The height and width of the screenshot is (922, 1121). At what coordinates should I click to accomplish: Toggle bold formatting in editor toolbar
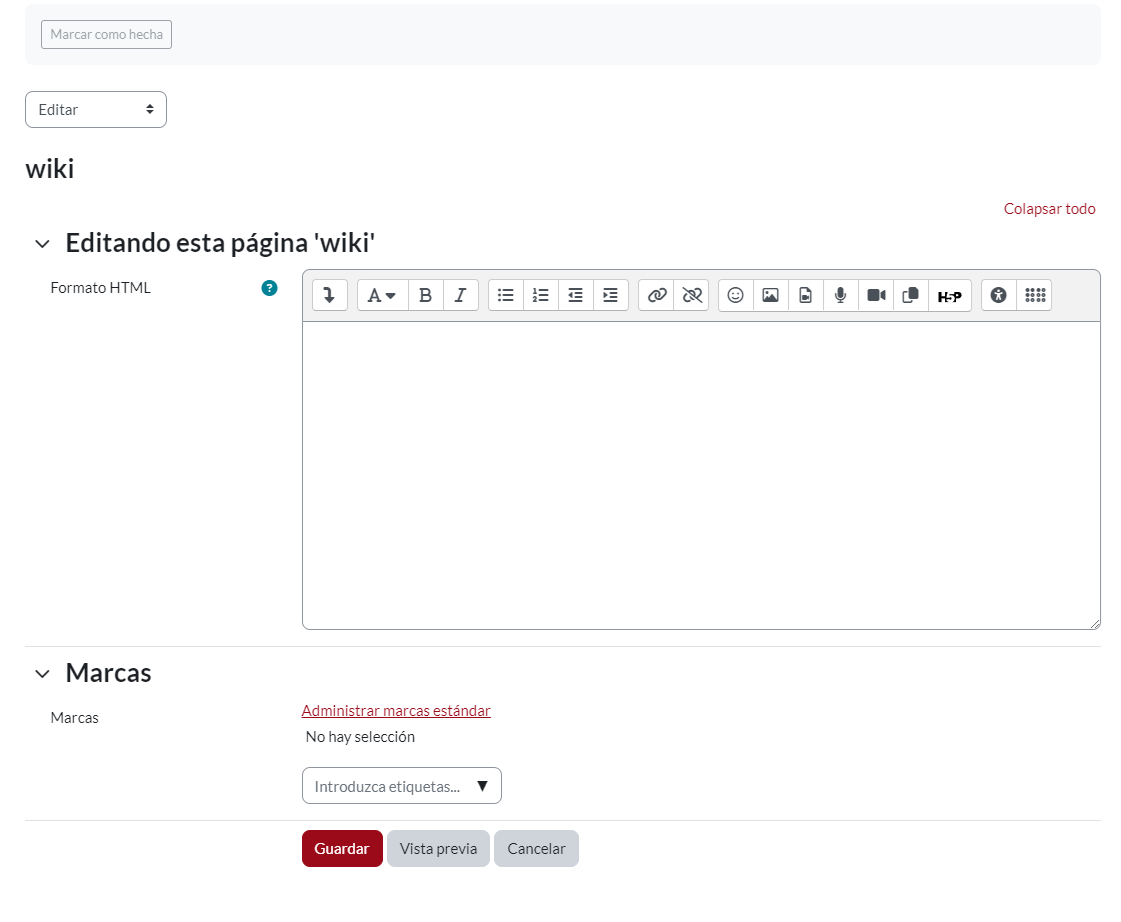click(426, 295)
